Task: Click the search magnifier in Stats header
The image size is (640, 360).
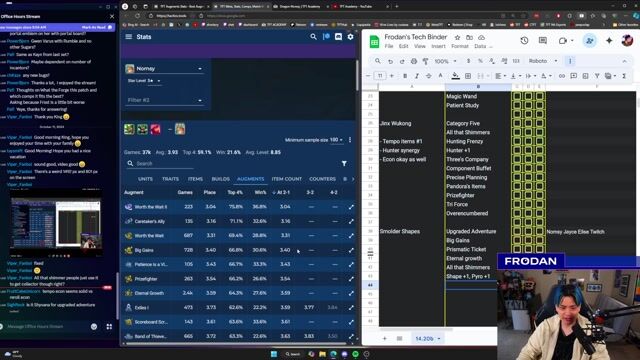Action: coord(313,37)
